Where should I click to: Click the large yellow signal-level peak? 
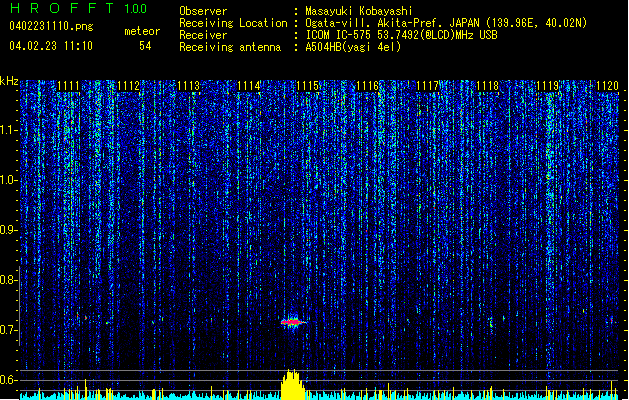pos(293,384)
